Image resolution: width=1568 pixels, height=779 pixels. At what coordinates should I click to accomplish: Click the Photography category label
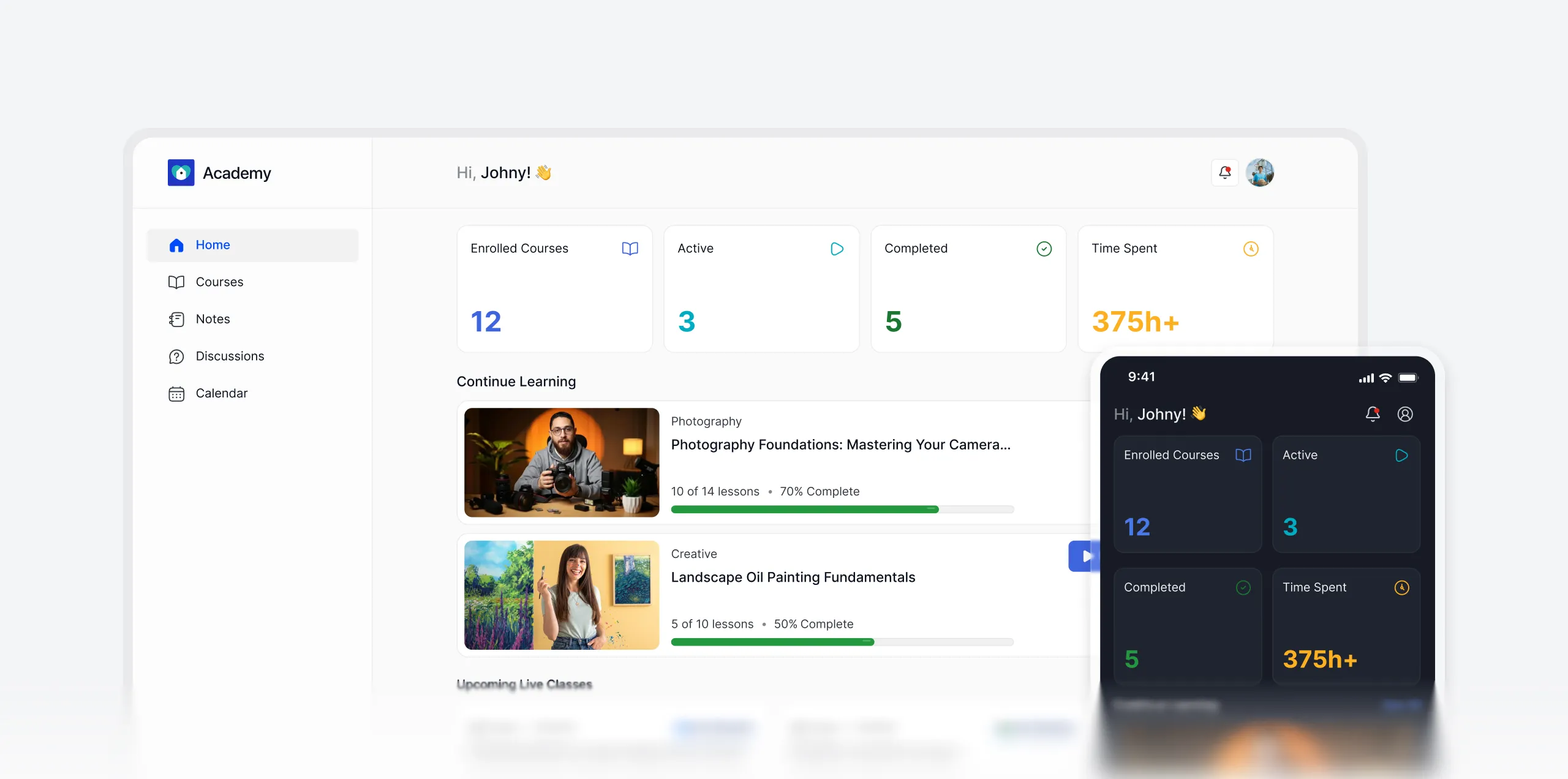click(x=706, y=421)
